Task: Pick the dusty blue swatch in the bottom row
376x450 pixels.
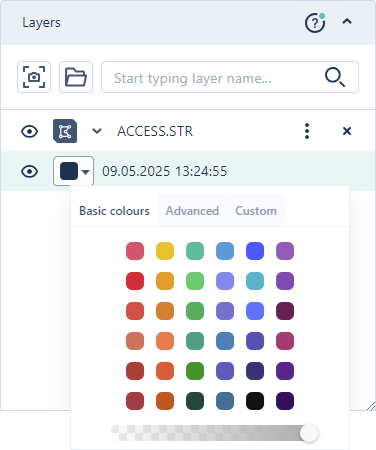Action: 225,401
